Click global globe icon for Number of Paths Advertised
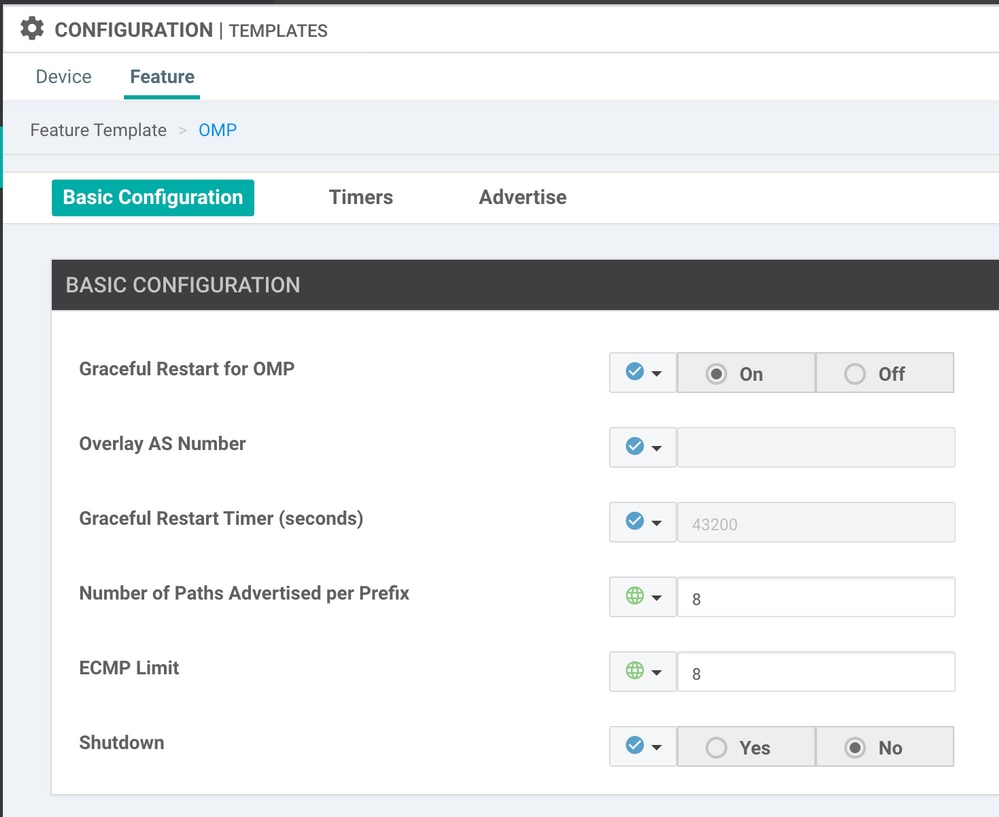 coord(635,596)
